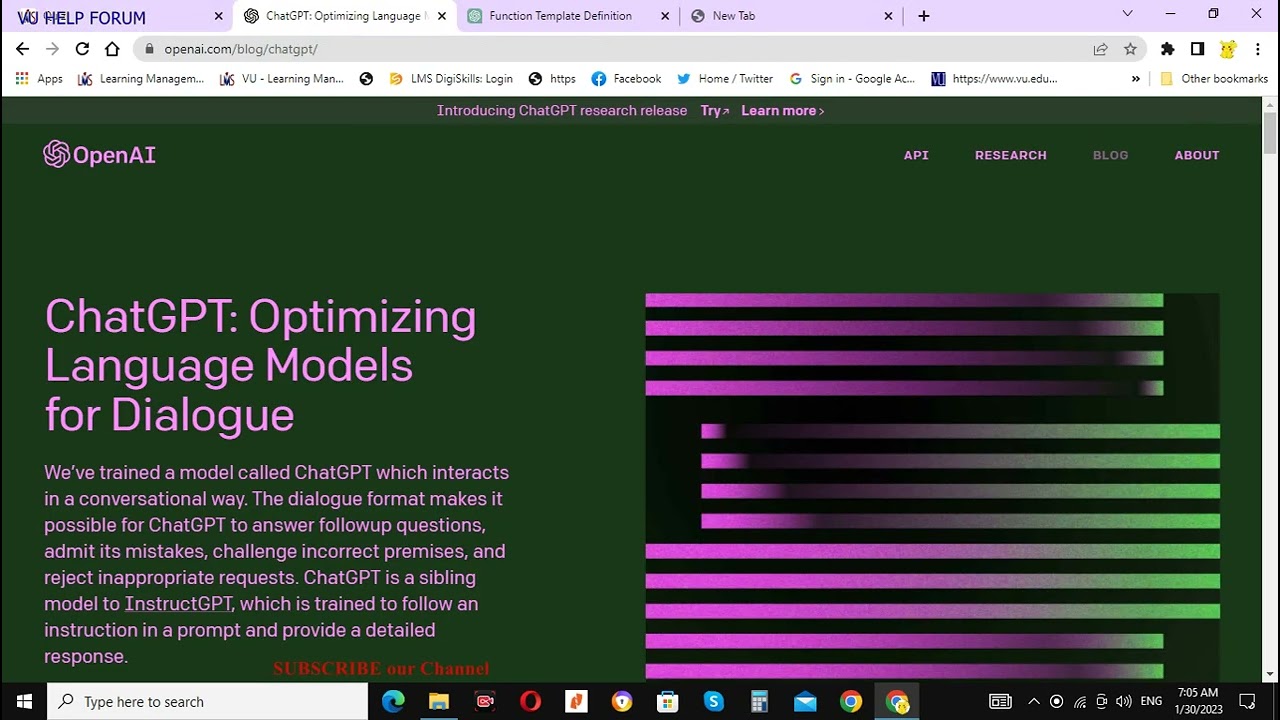1280x720 pixels.
Task: Open the ABOUT nav menu item
Action: coord(1197,155)
